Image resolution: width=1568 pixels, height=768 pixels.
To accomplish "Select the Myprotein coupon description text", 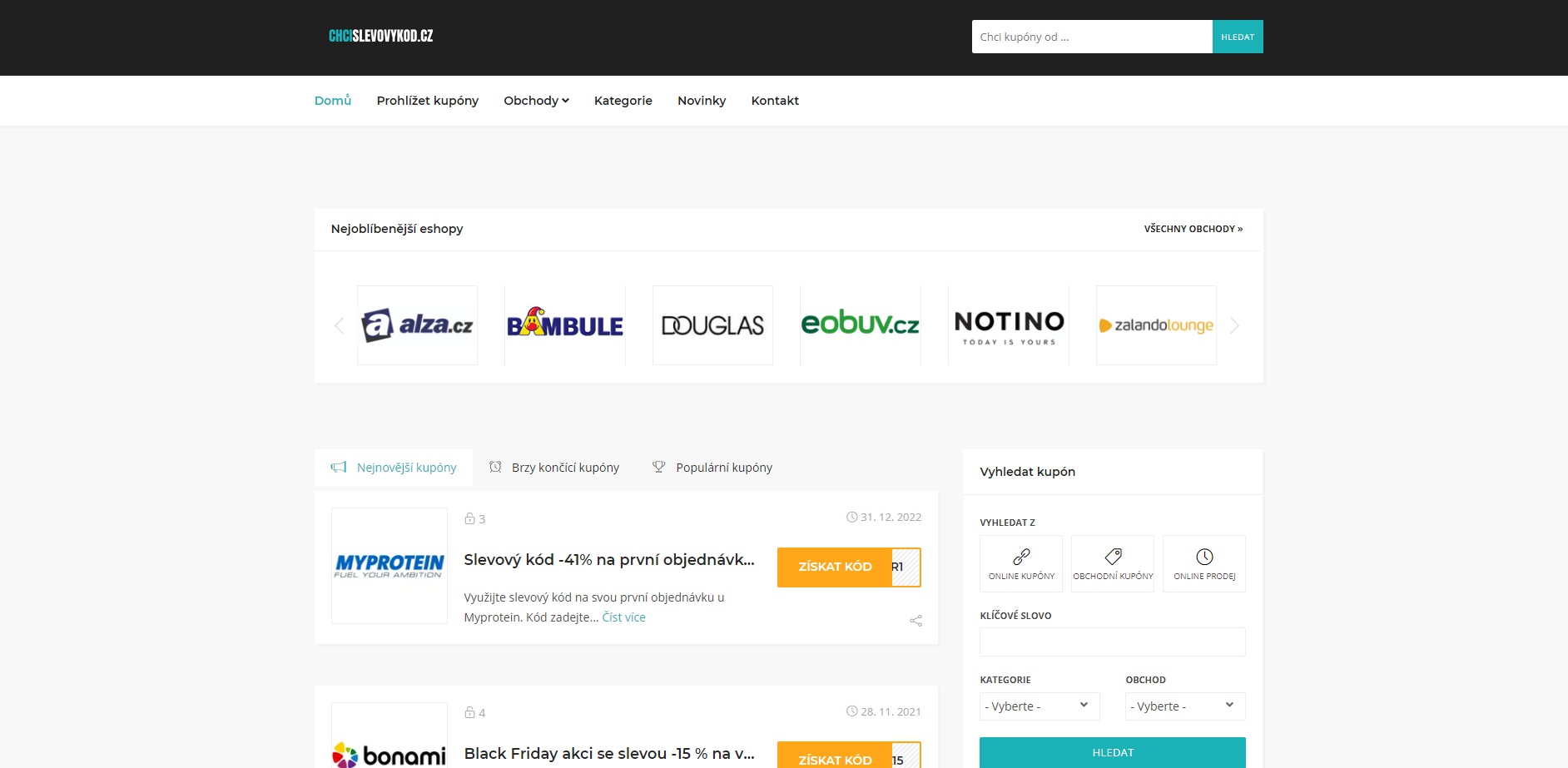I will click(x=594, y=607).
